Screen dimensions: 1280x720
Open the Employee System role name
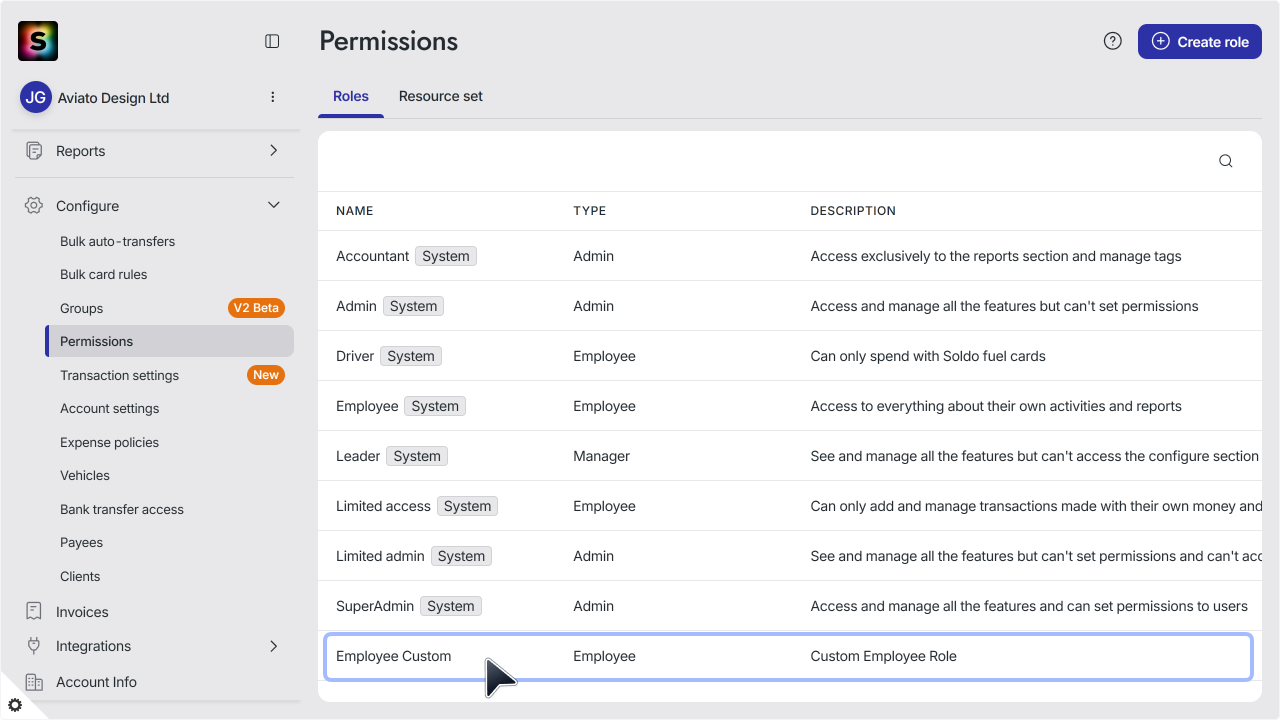[367, 406]
